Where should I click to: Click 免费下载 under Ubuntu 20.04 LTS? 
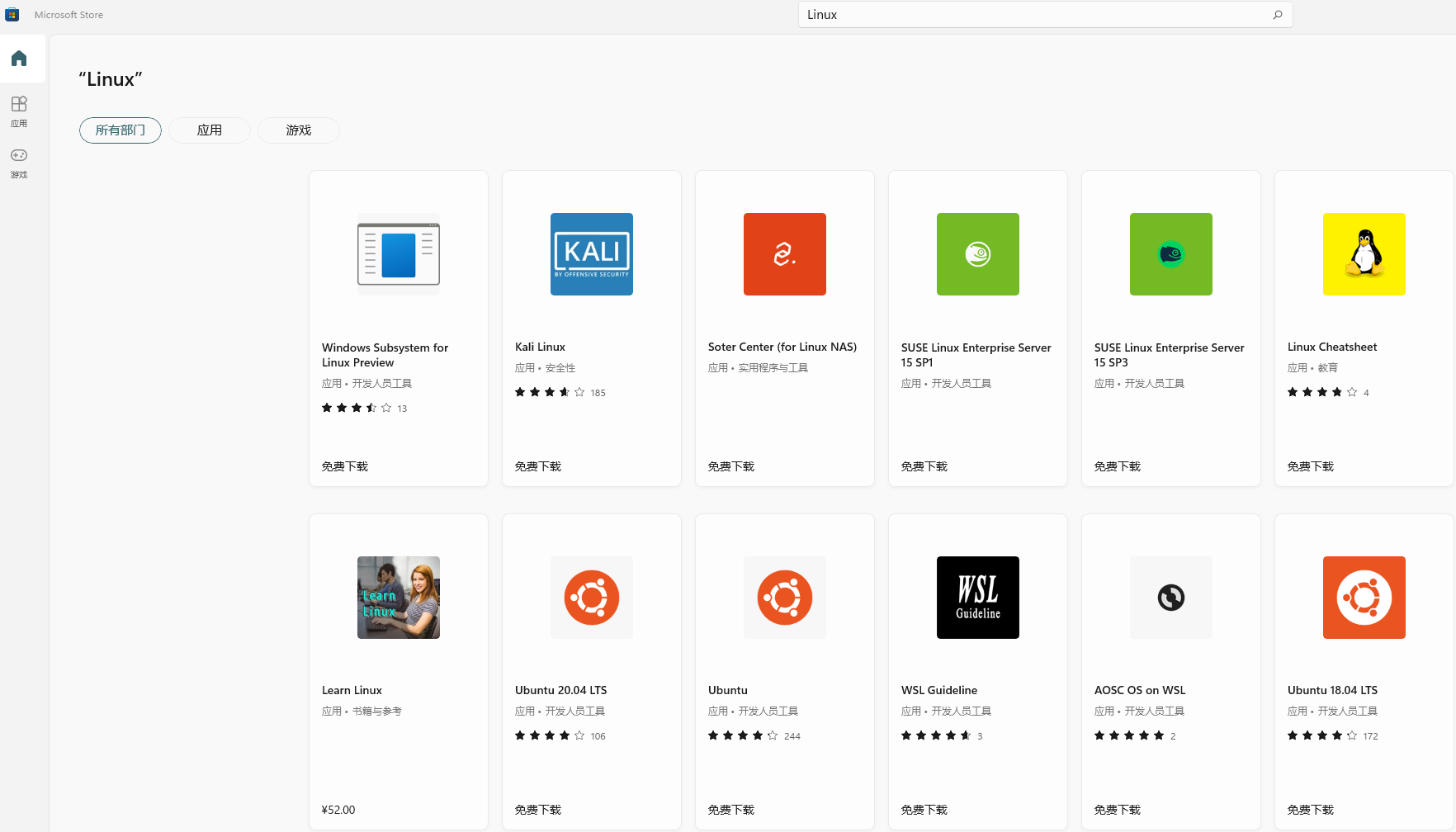tap(538, 810)
